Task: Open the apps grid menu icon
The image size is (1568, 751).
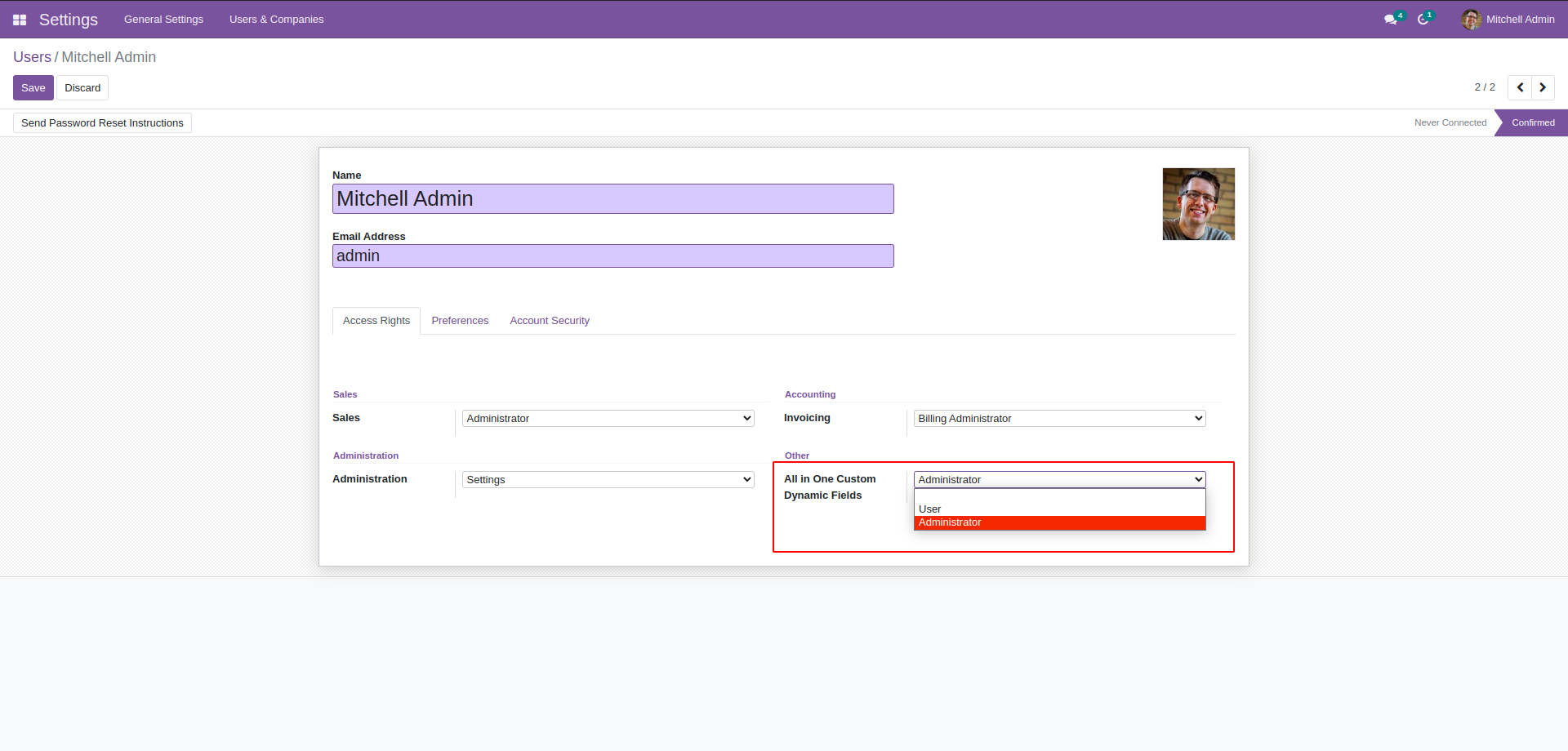Action: [x=20, y=20]
